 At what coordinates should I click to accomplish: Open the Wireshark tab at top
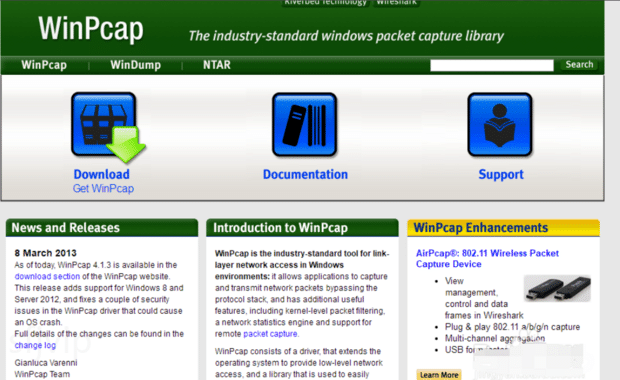(x=396, y=3)
